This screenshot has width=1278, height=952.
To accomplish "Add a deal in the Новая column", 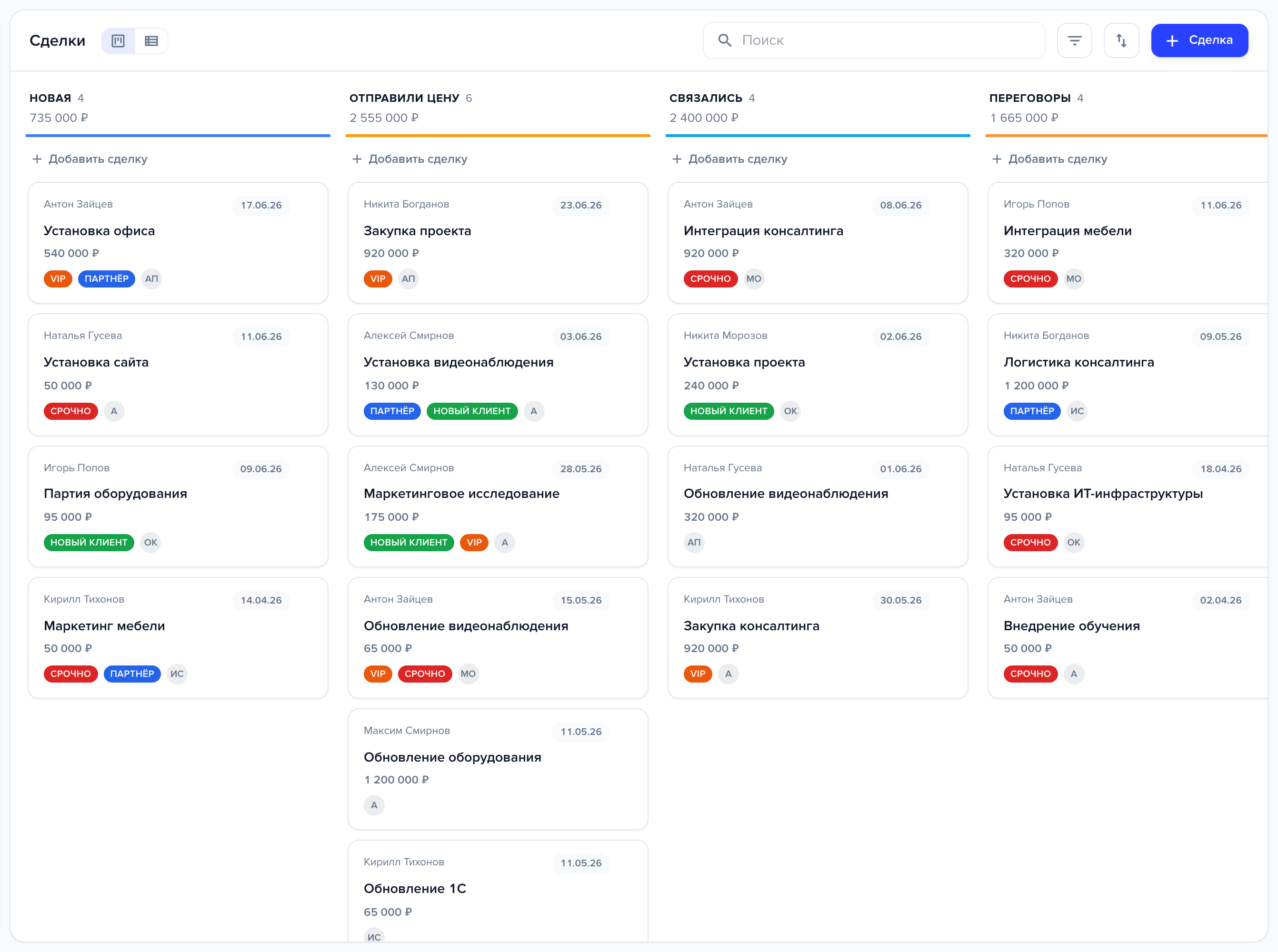I will [90, 159].
